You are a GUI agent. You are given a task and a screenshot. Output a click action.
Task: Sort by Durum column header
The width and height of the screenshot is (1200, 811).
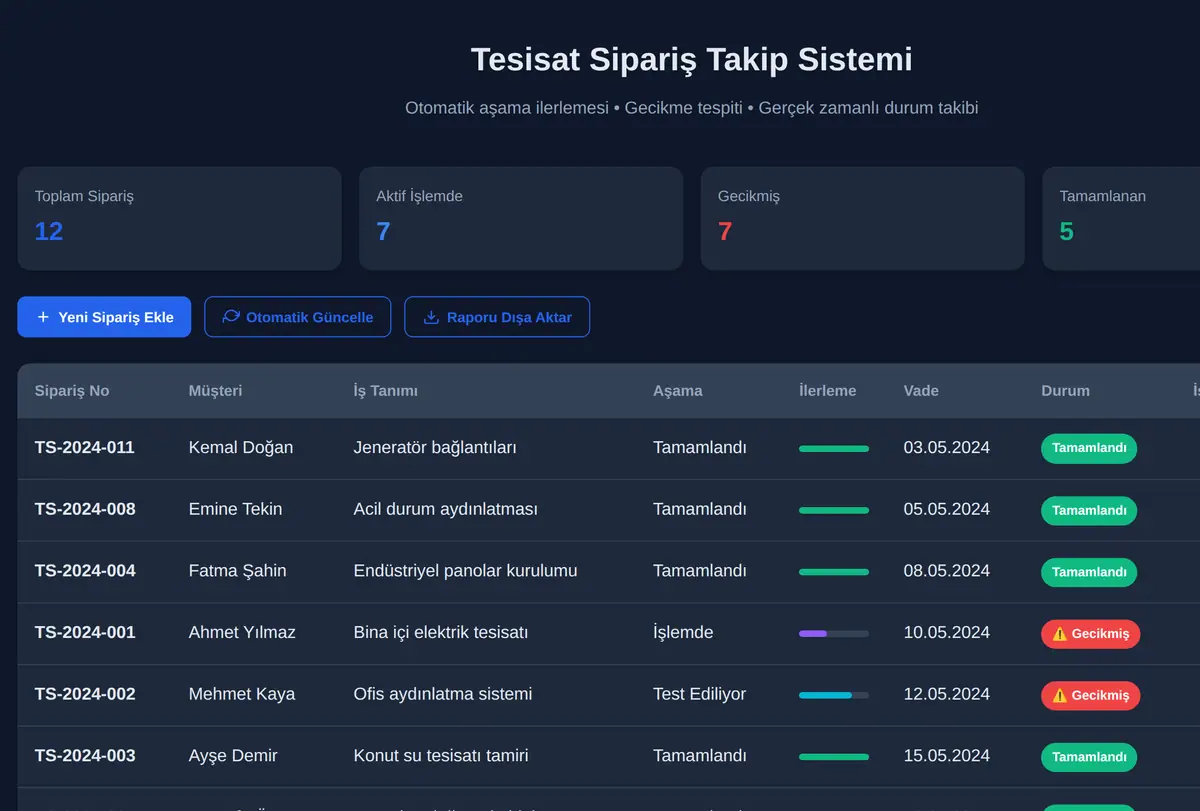(x=1065, y=391)
